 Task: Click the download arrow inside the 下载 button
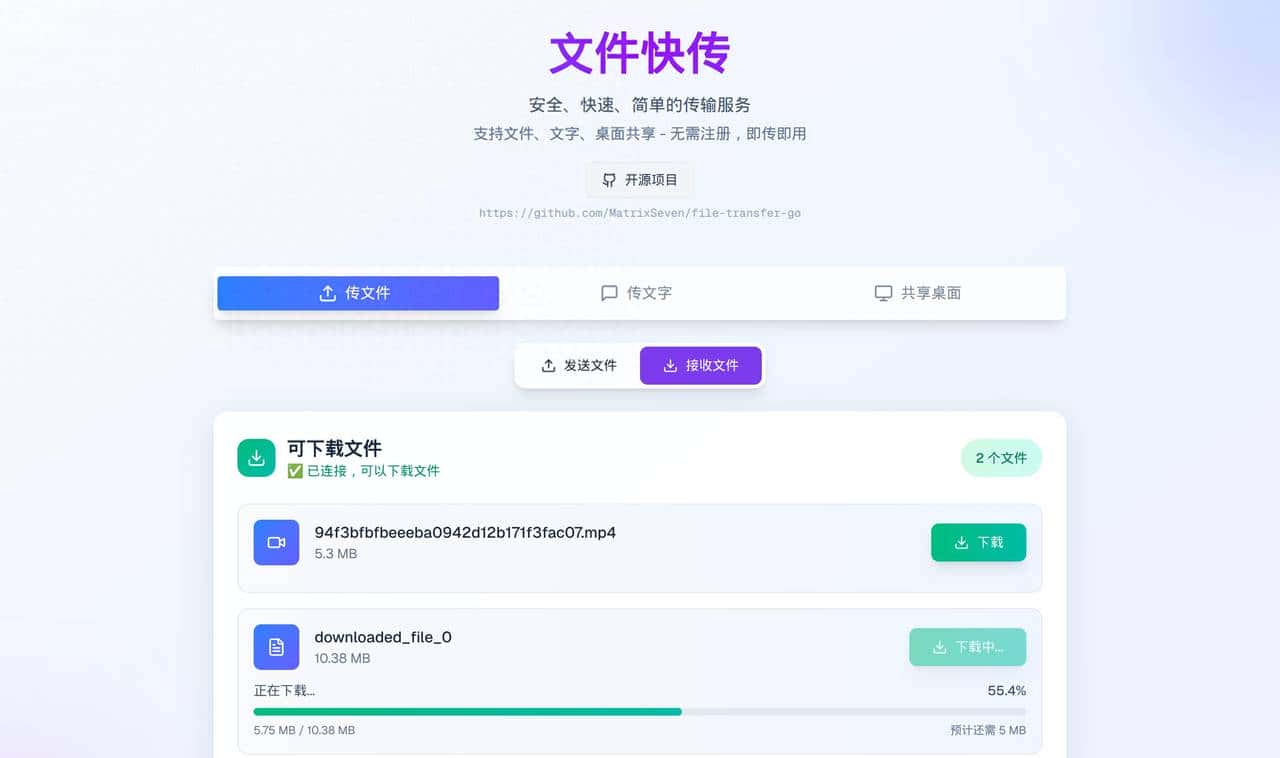(x=961, y=542)
